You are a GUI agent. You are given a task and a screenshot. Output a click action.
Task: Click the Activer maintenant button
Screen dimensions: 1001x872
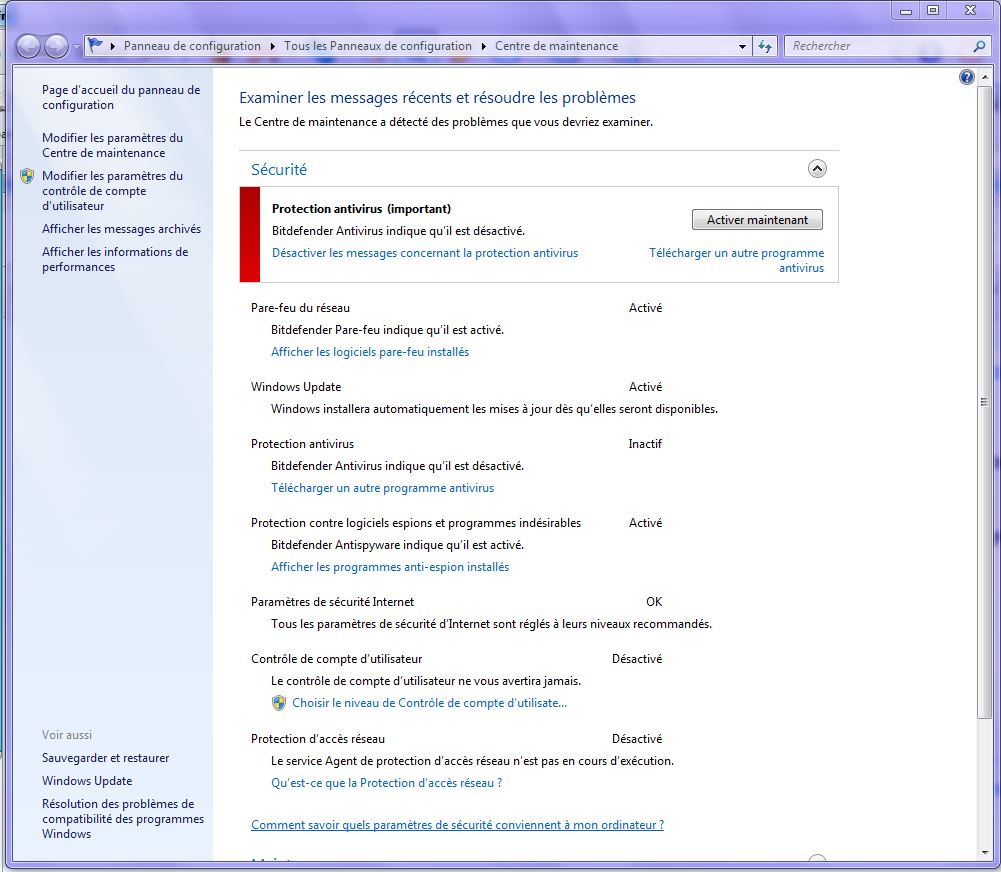pos(757,220)
